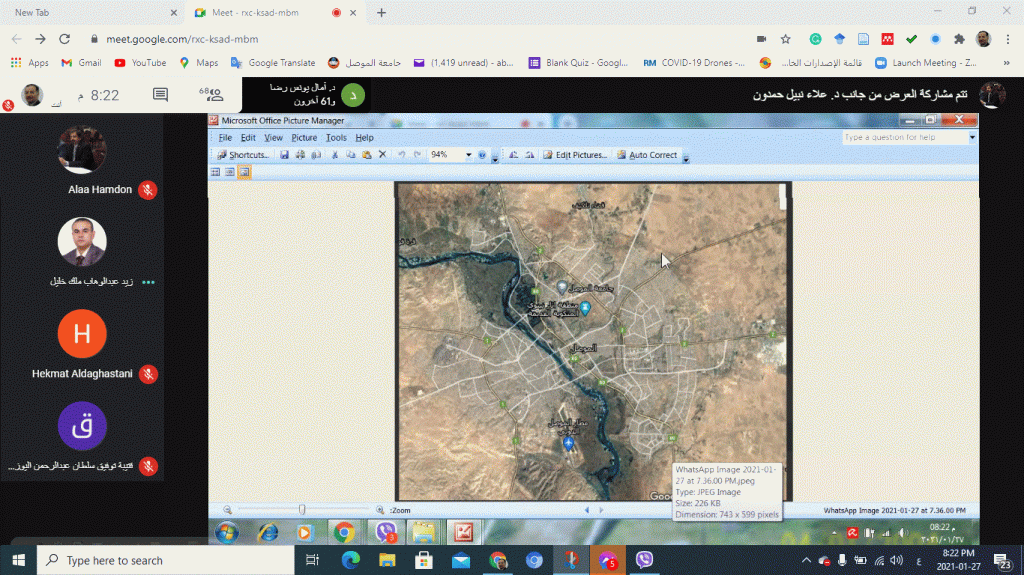The width and height of the screenshot is (1024, 575).
Task: Click the Edit Pictures button
Action: 575,155
